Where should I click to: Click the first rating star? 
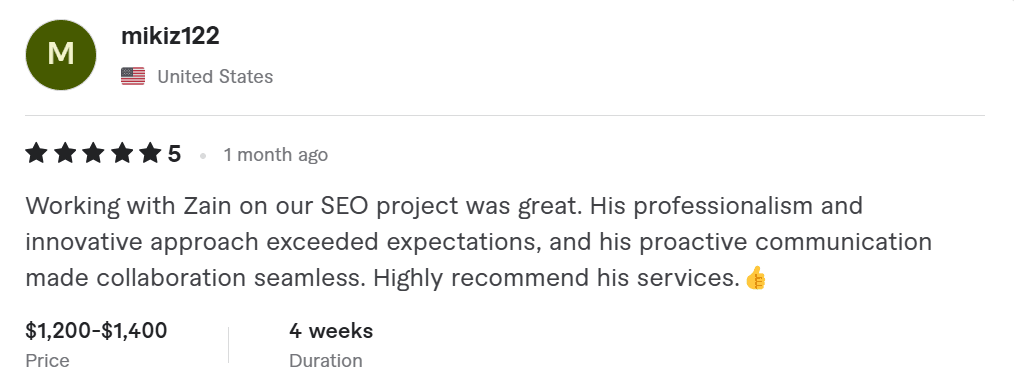coord(36,154)
